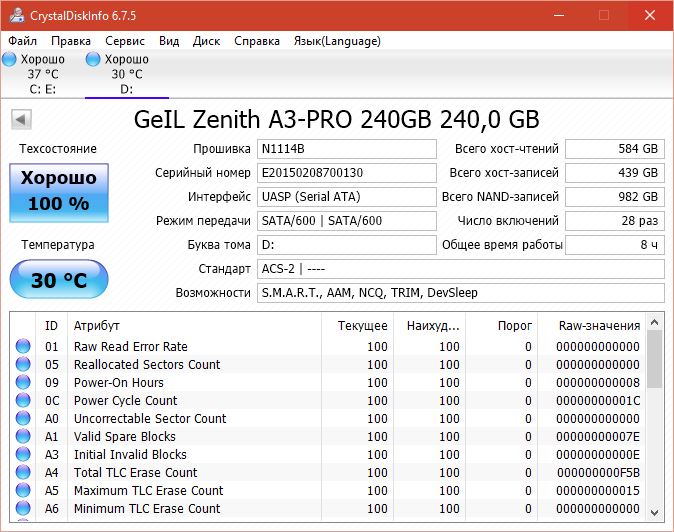Image resolution: width=674 pixels, height=532 pixels.
Task: Open the Диск menu
Action: pyautogui.click(x=206, y=41)
